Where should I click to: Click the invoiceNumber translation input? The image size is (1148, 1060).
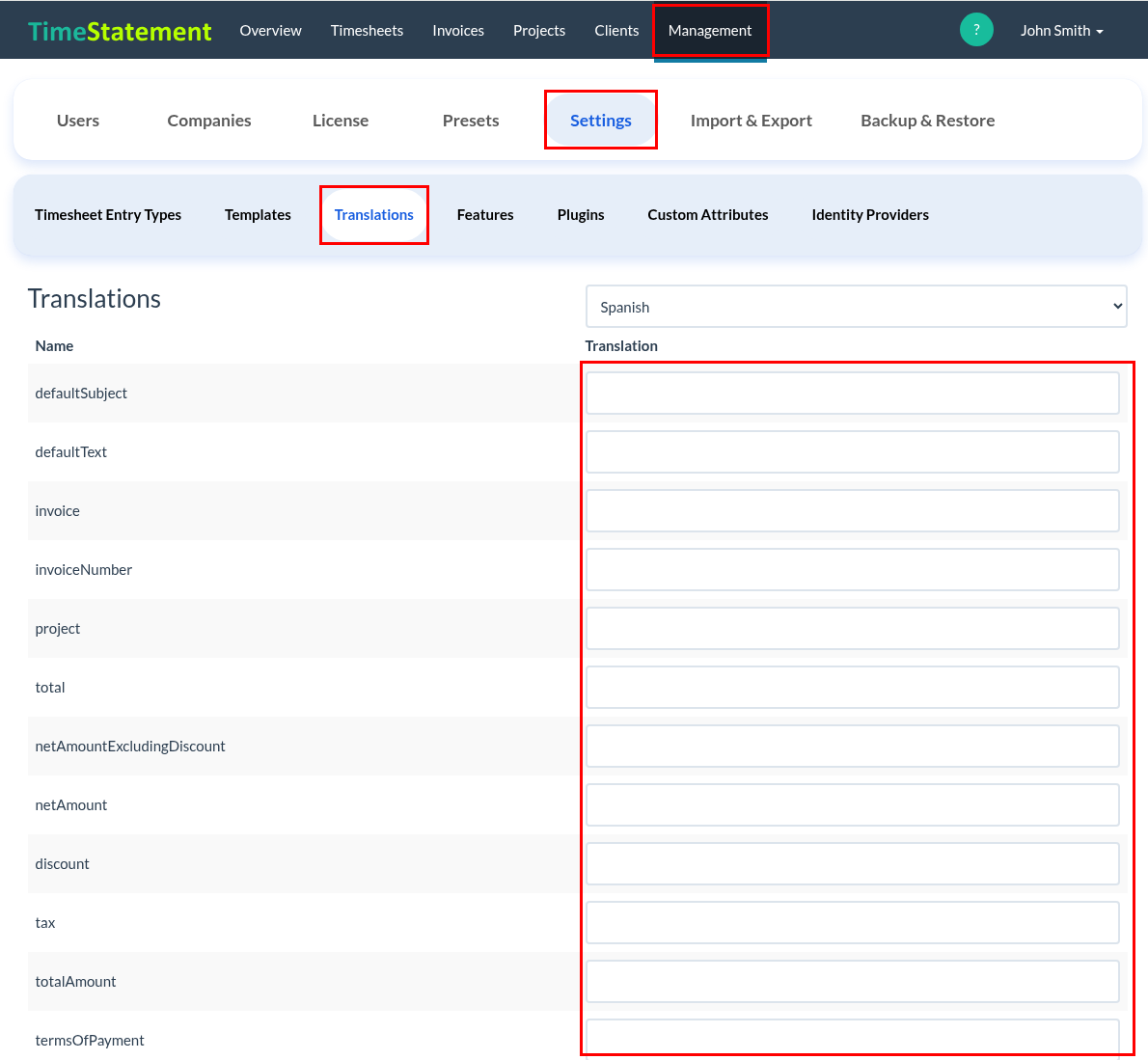pos(852,569)
